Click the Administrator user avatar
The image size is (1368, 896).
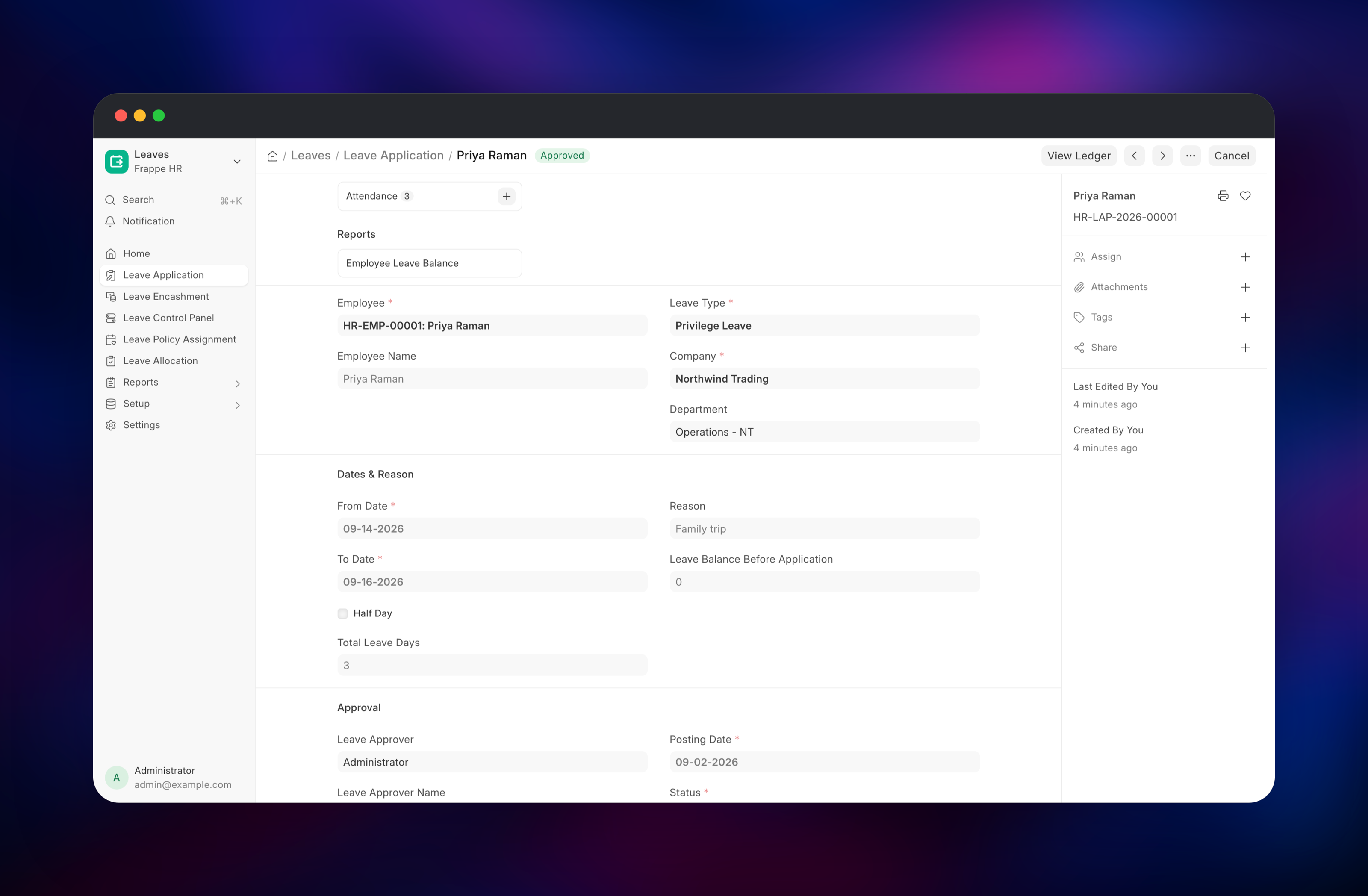(116, 778)
